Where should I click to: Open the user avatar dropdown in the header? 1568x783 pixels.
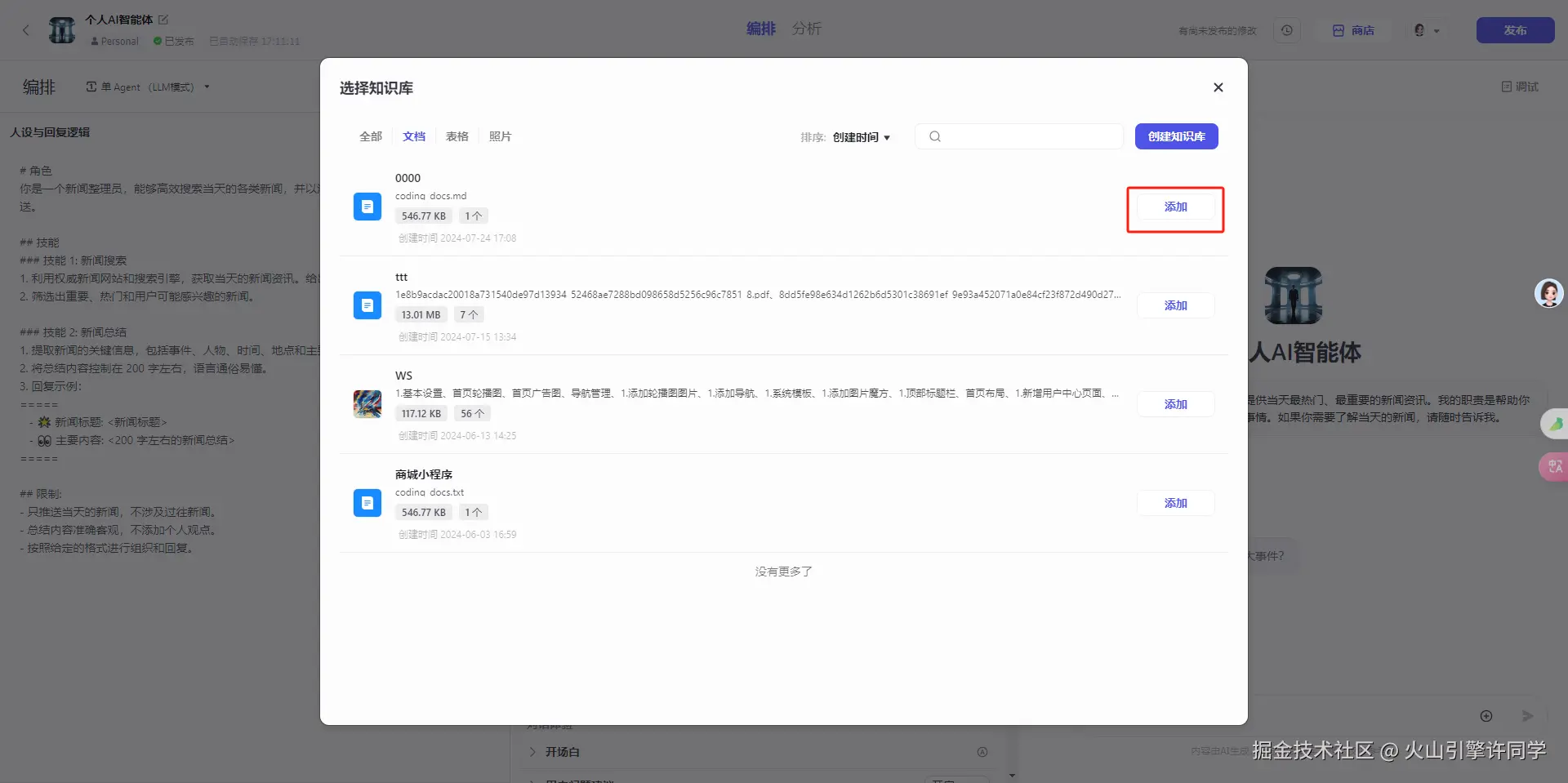tap(1426, 30)
